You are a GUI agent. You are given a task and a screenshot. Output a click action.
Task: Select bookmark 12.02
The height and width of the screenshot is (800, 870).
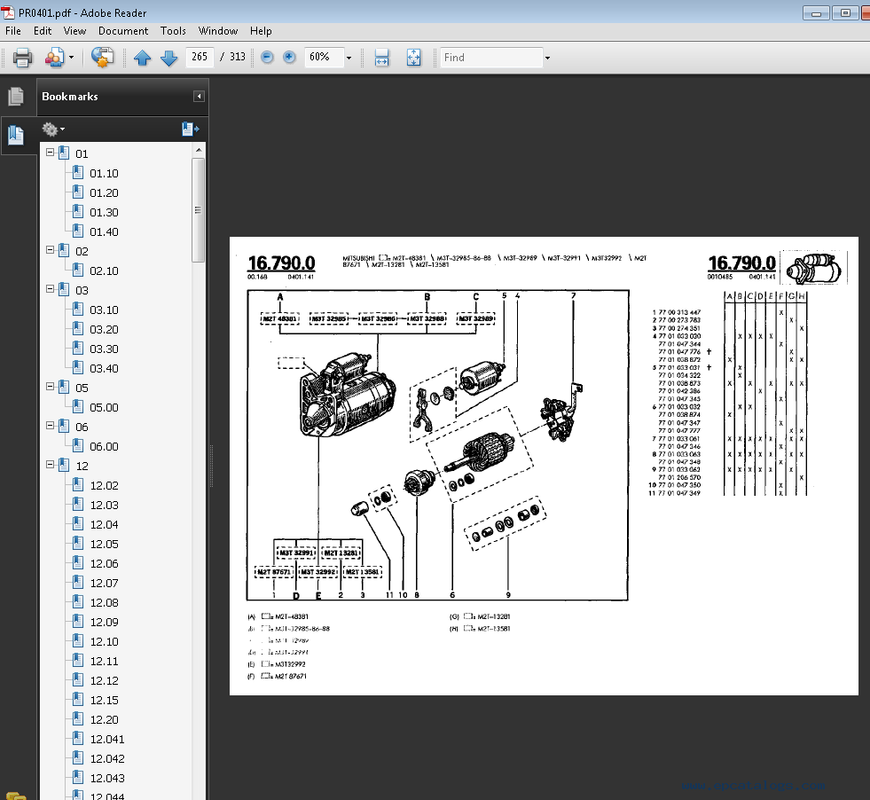(x=104, y=486)
